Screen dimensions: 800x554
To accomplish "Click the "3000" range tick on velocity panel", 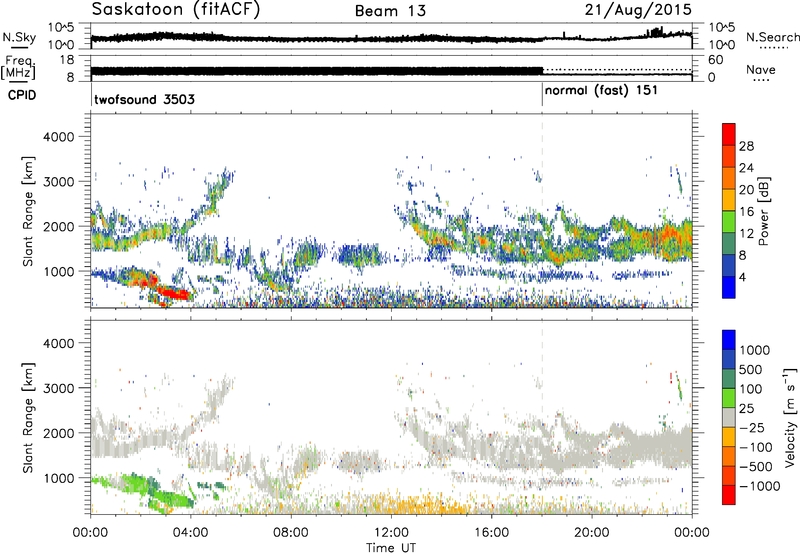I will click(59, 388).
